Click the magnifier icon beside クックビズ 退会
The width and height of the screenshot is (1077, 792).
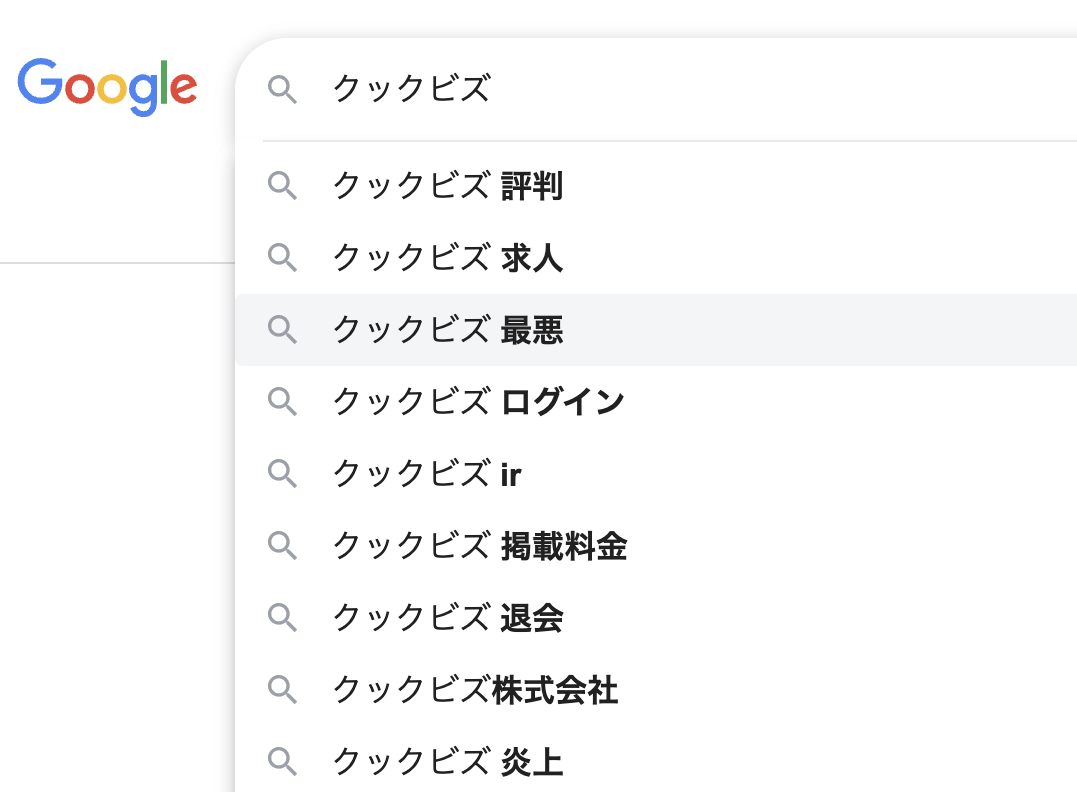tap(283, 618)
